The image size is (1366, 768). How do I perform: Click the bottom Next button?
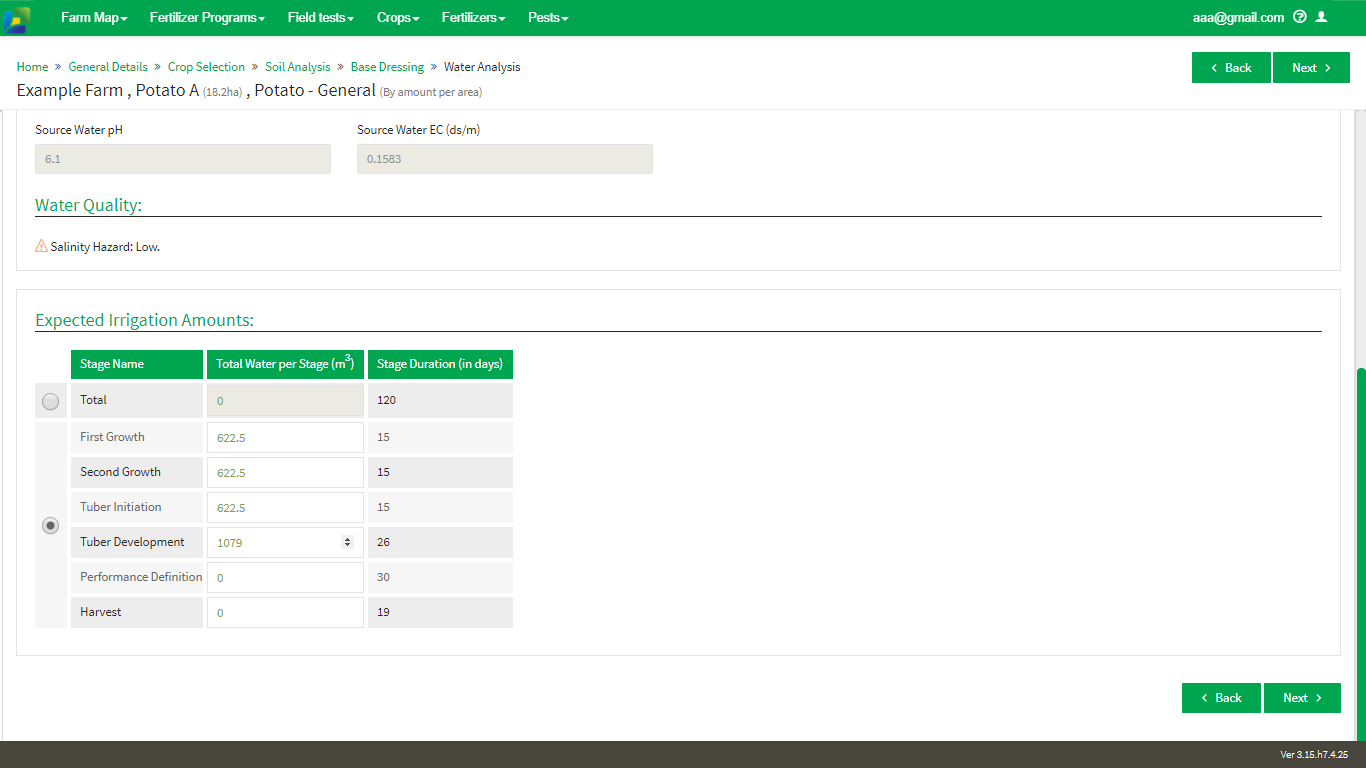[x=1302, y=698]
